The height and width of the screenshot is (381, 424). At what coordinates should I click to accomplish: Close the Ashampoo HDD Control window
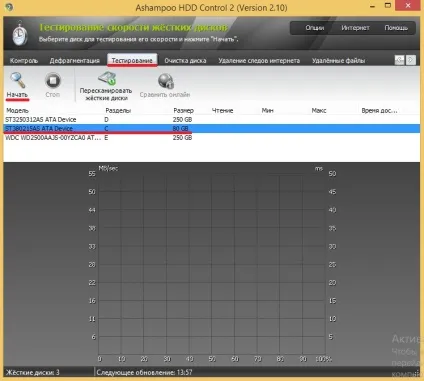[x=408, y=6]
